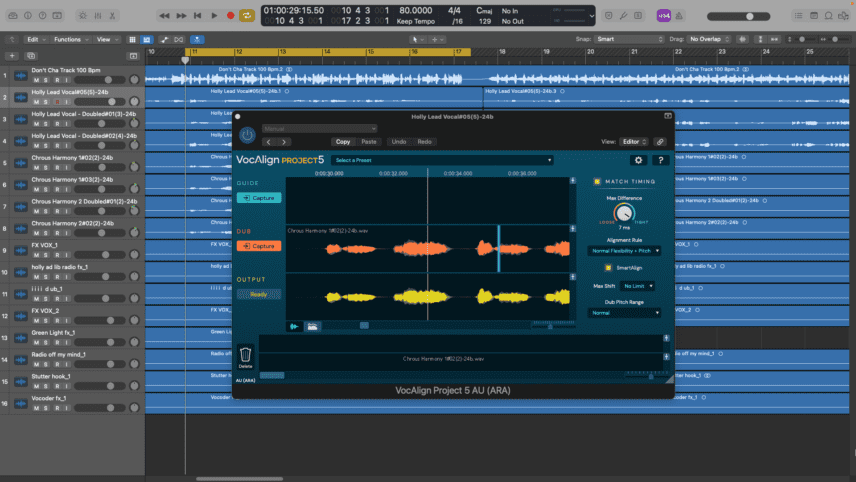Open the Smart Controls dial icon
Screen dimensions: 856x482
82,16
